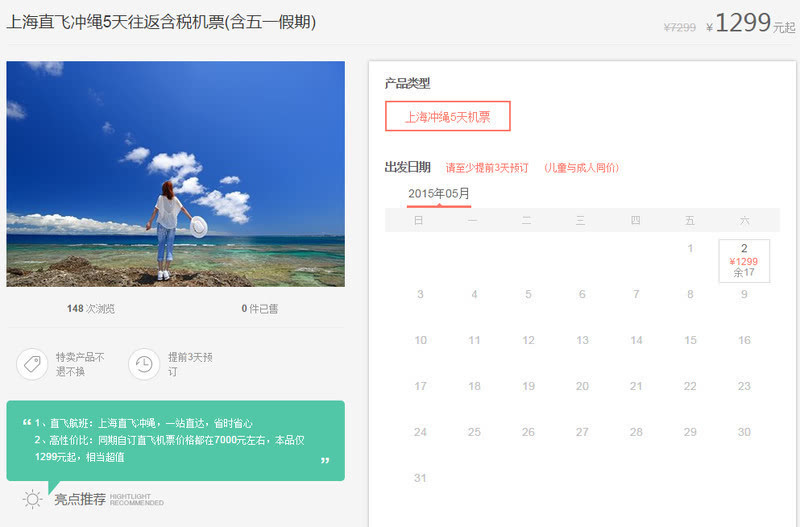This screenshot has width=800, height=527.
Task: Open the Okinawa beach photo
Action: click(175, 174)
